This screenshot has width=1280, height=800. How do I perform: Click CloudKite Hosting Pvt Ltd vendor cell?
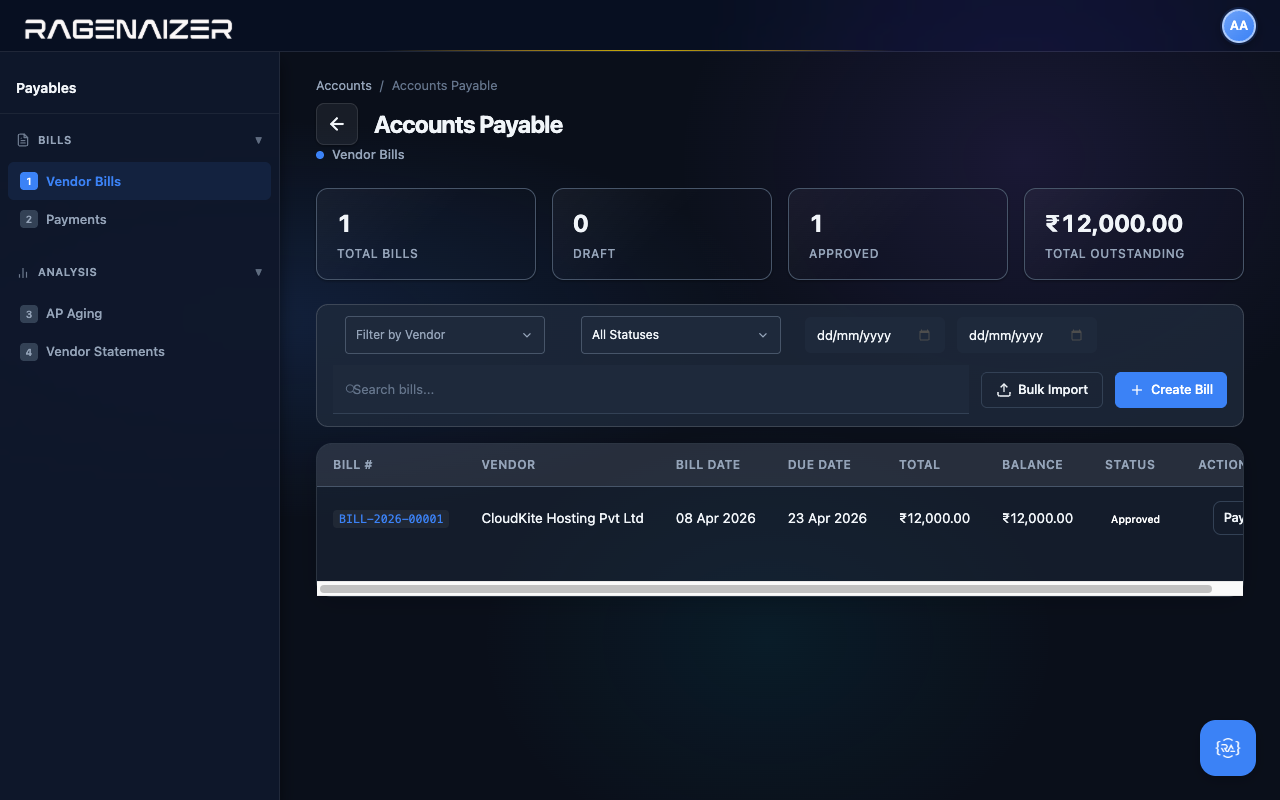(563, 518)
